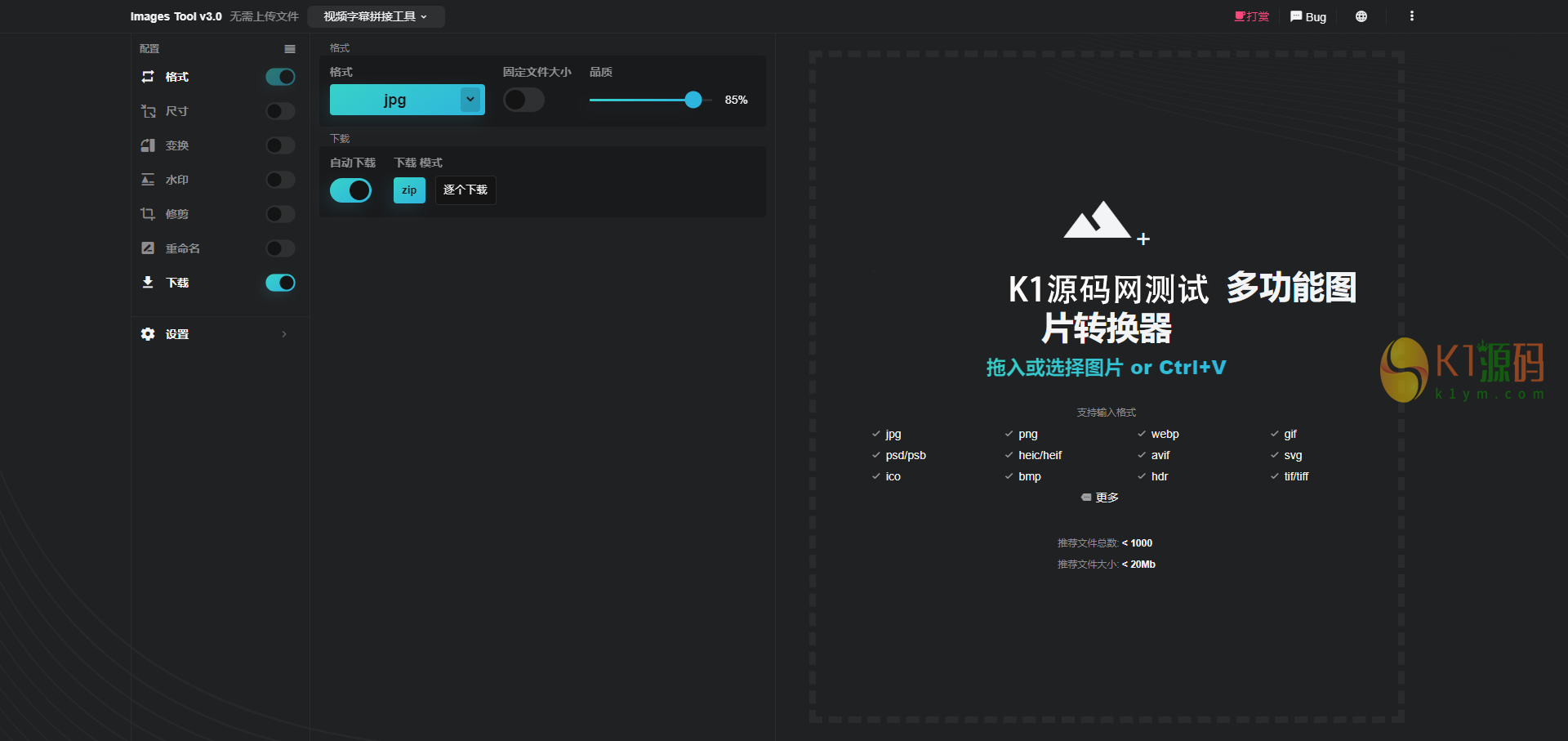Viewport: 1568px width, 741px height.
Task: Click the 打赏 donate link
Action: (1252, 16)
